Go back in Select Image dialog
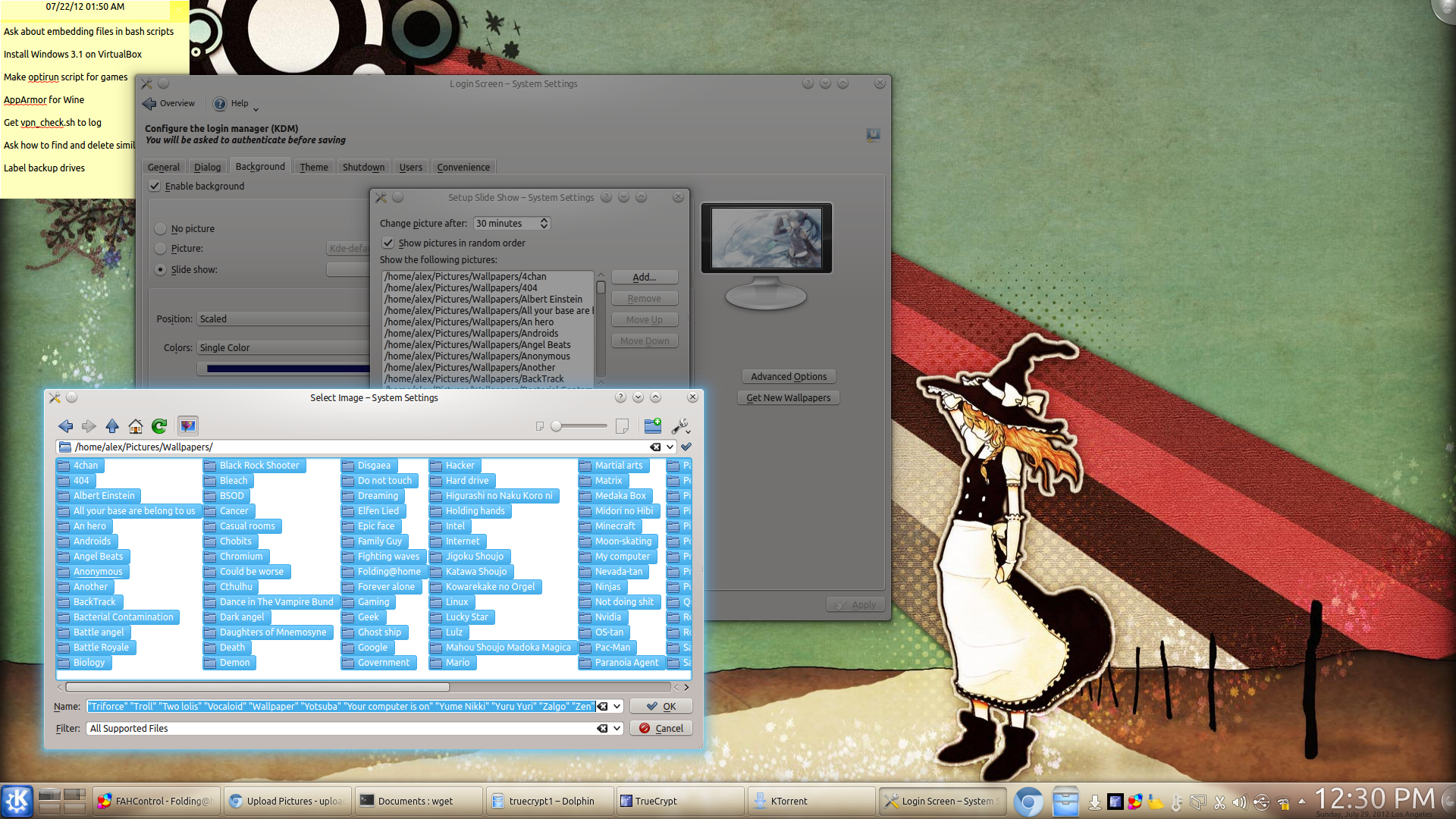Image resolution: width=1456 pixels, height=819 pixels. 66,426
